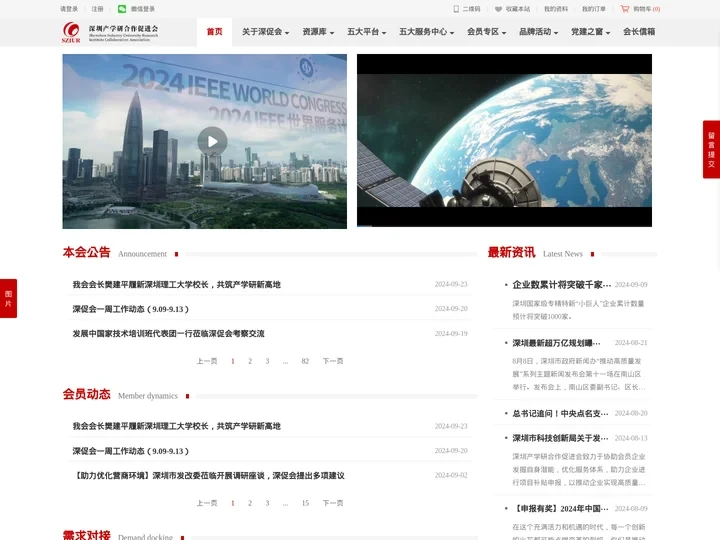Screen dimensions: 720x540
Task: Click the 会员动态 section heading
Action: [86, 394]
